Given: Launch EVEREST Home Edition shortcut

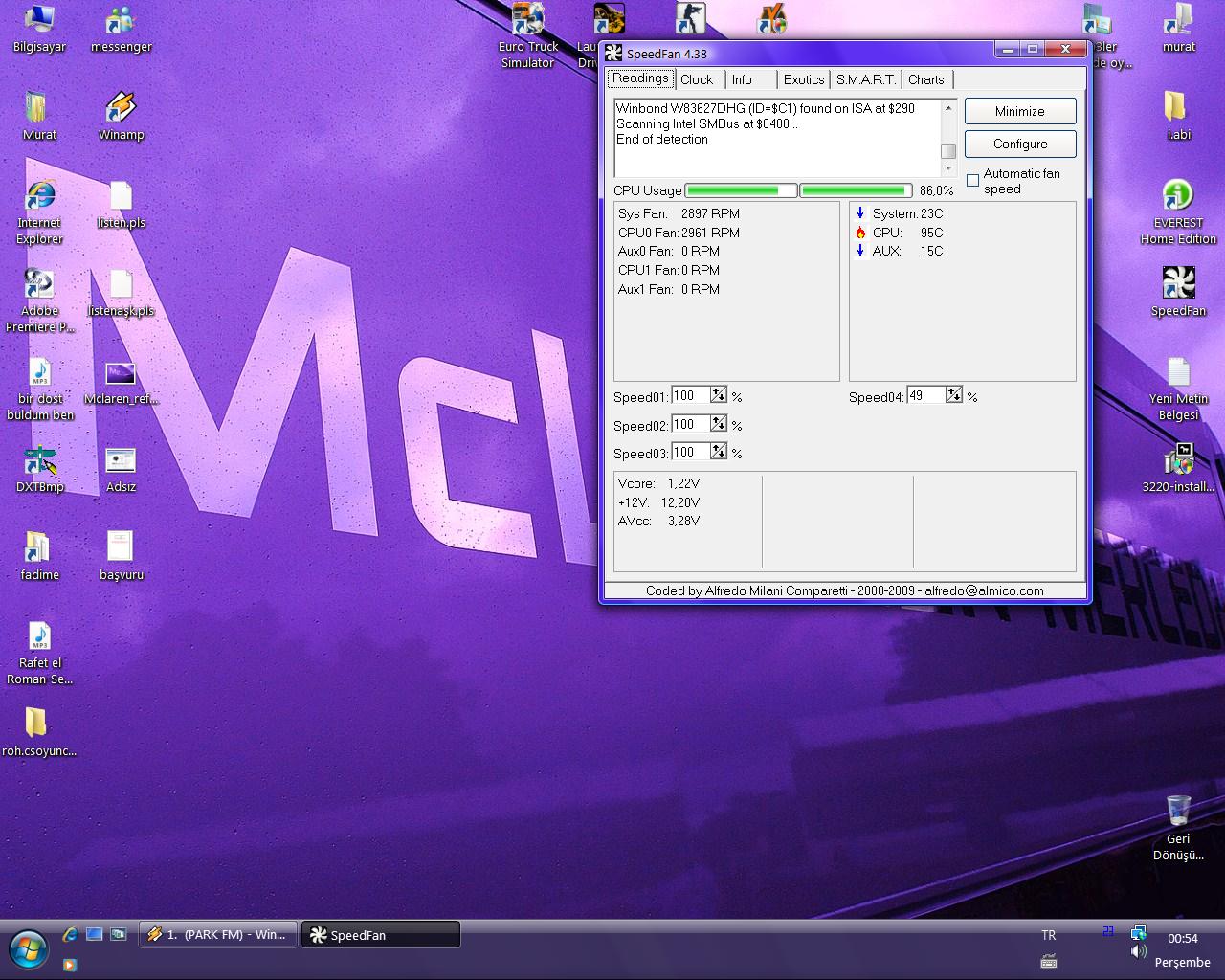Looking at the screenshot, I should [1178, 212].
